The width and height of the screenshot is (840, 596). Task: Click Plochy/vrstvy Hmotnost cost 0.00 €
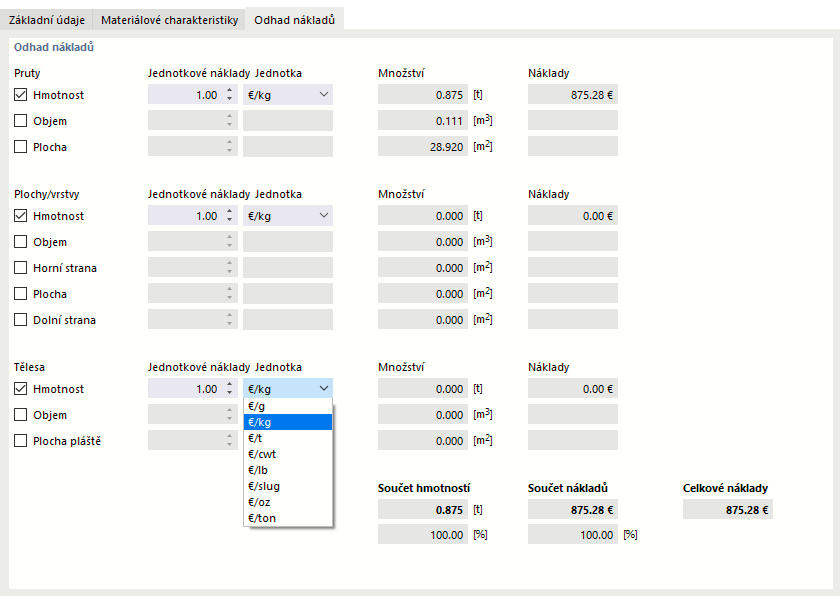coord(573,216)
